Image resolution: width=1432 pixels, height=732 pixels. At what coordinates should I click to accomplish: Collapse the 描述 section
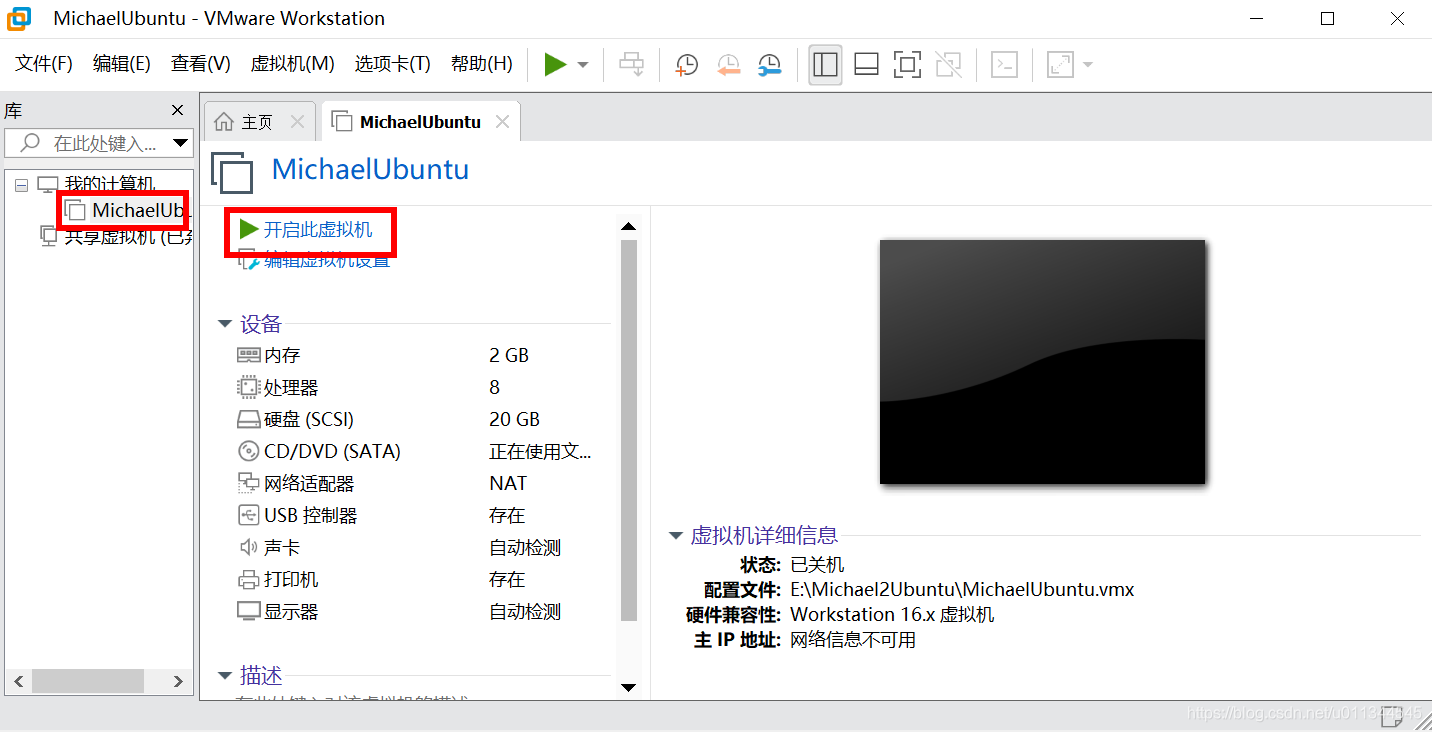225,675
